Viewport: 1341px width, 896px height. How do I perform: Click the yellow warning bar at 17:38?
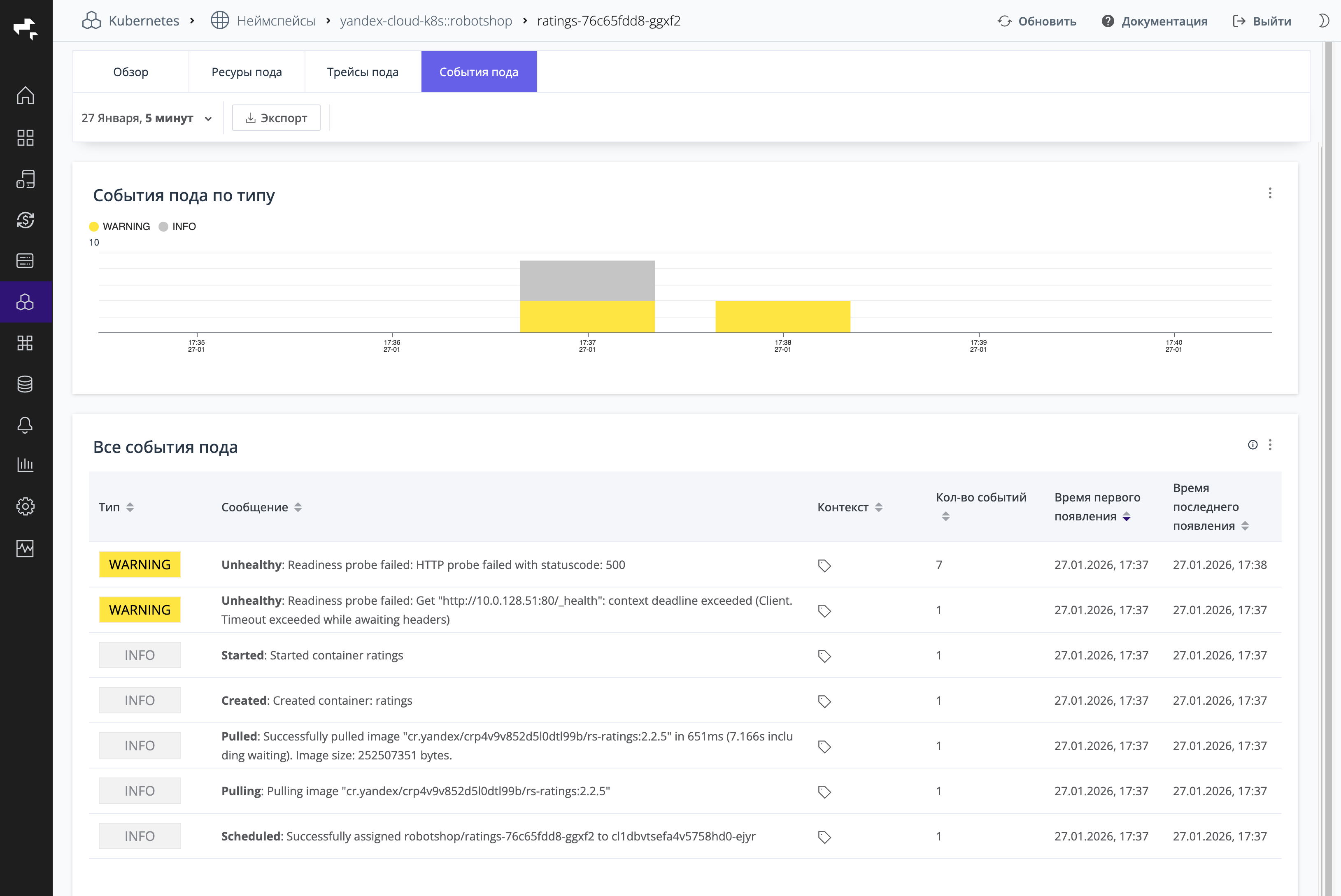click(x=782, y=317)
